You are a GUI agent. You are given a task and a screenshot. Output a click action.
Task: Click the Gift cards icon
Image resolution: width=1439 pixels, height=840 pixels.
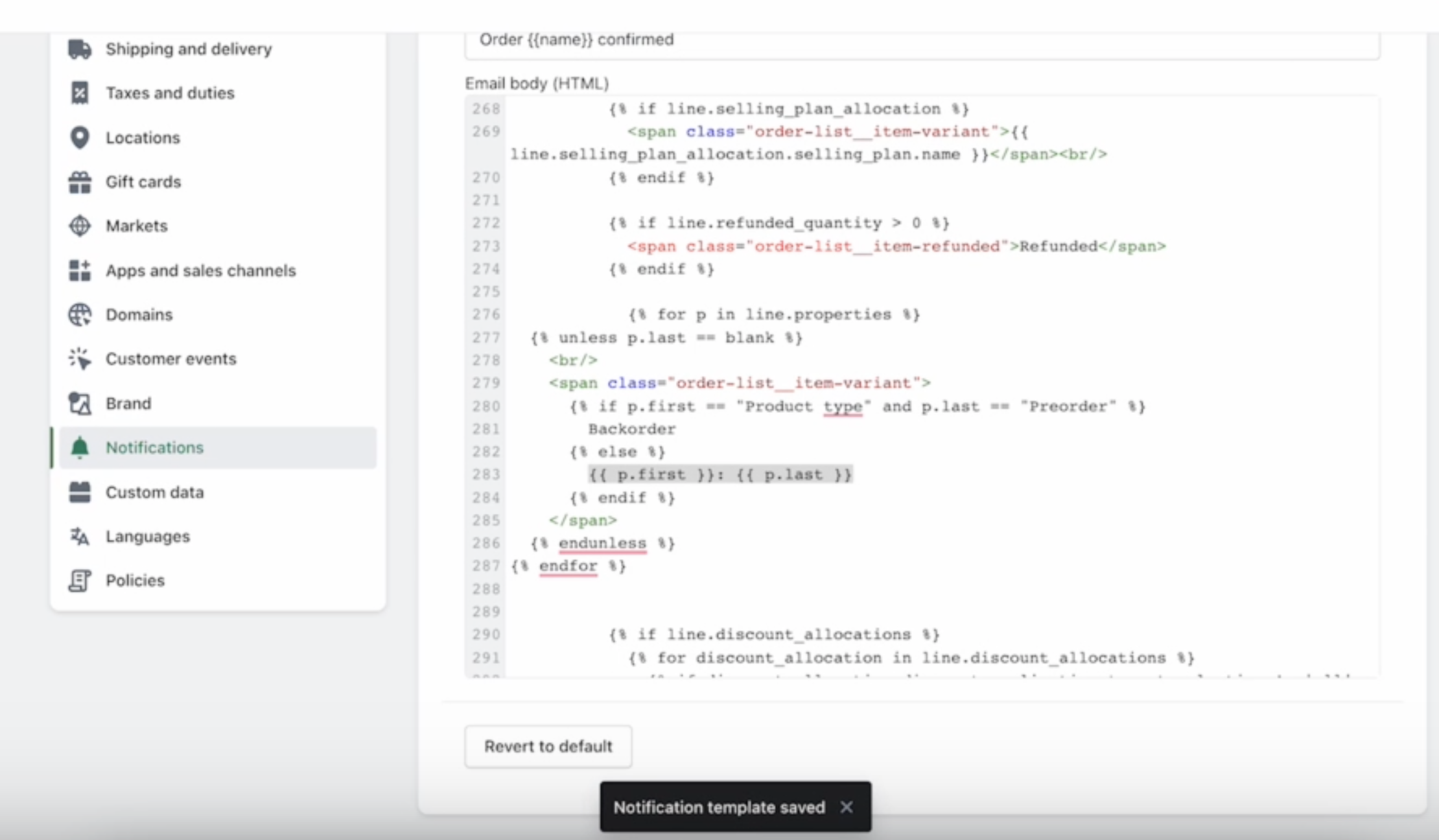click(80, 182)
